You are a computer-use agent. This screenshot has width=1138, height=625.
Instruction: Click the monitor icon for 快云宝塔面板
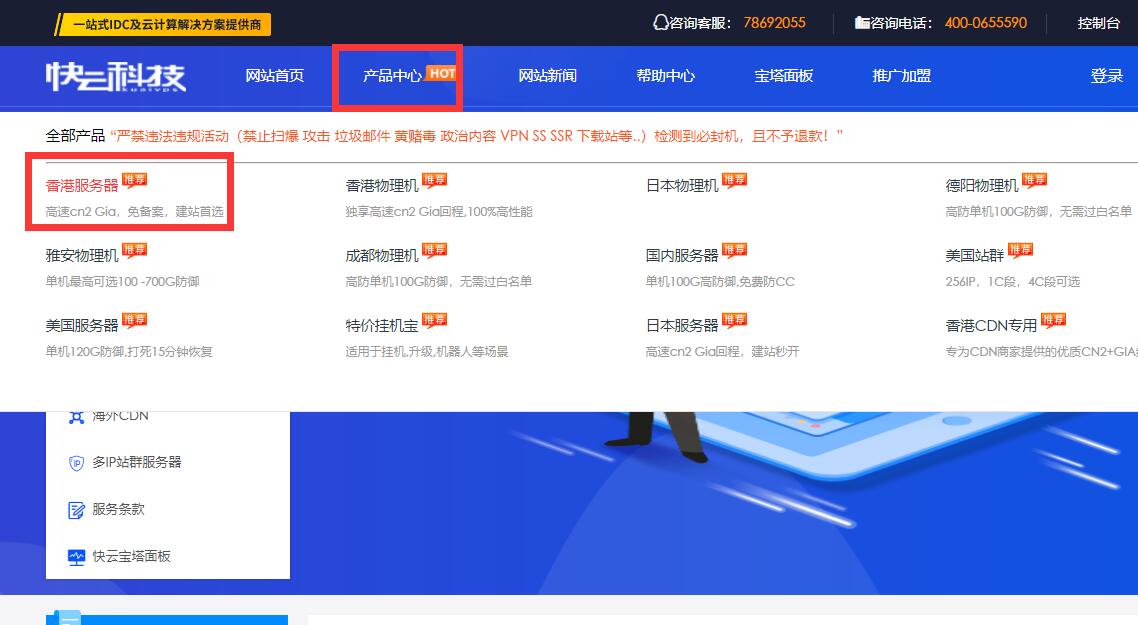pyautogui.click(x=77, y=557)
